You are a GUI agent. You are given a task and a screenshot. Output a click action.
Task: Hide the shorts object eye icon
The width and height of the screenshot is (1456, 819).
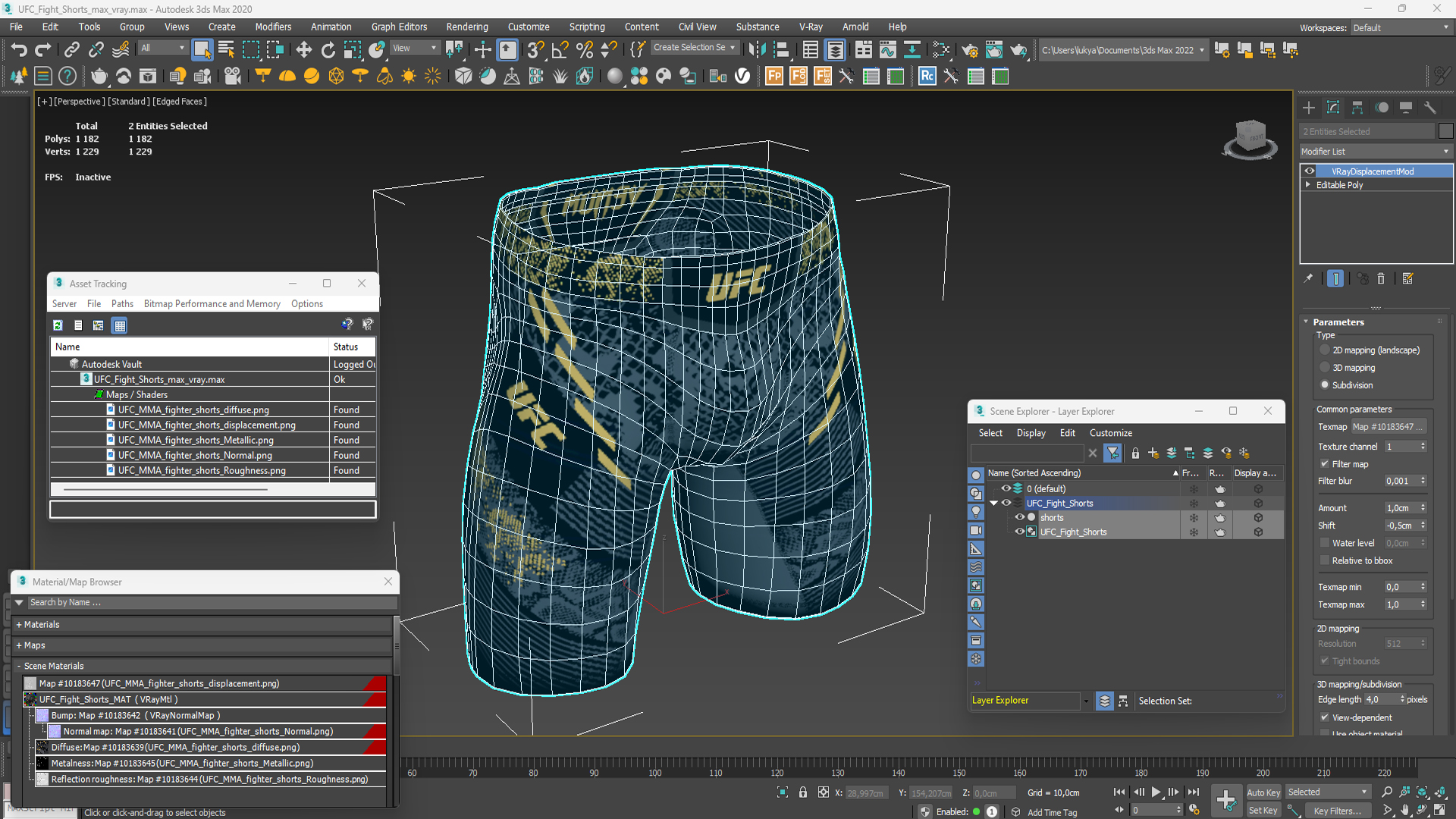[x=1019, y=518]
